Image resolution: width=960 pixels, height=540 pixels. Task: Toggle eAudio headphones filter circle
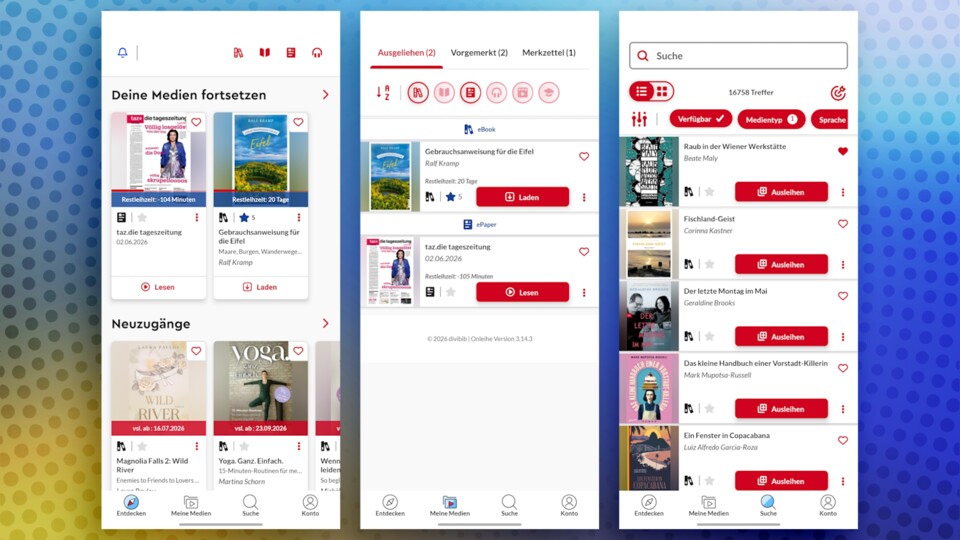[x=497, y=92]
